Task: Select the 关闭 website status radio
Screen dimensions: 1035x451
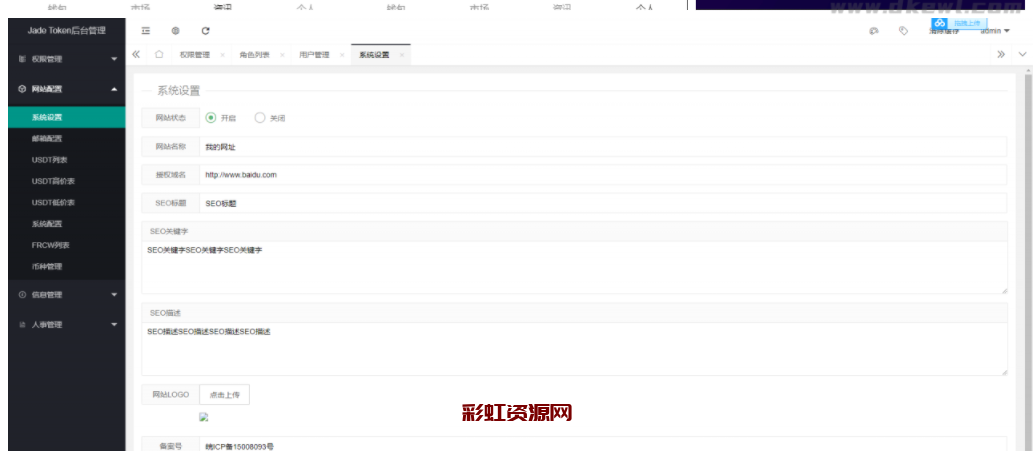Action: coord(260,117)
